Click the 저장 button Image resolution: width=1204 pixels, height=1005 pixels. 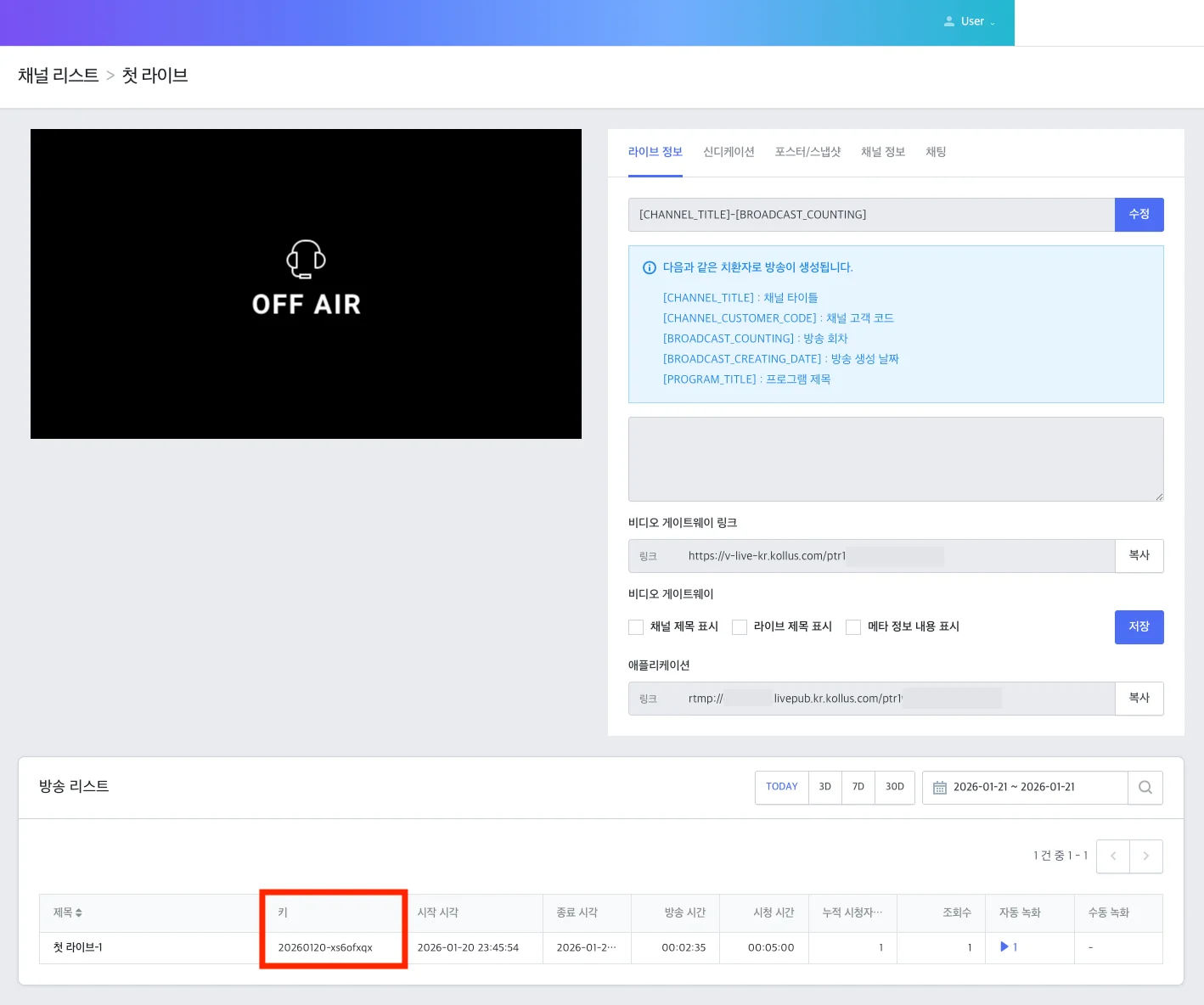click(1139, 627)
